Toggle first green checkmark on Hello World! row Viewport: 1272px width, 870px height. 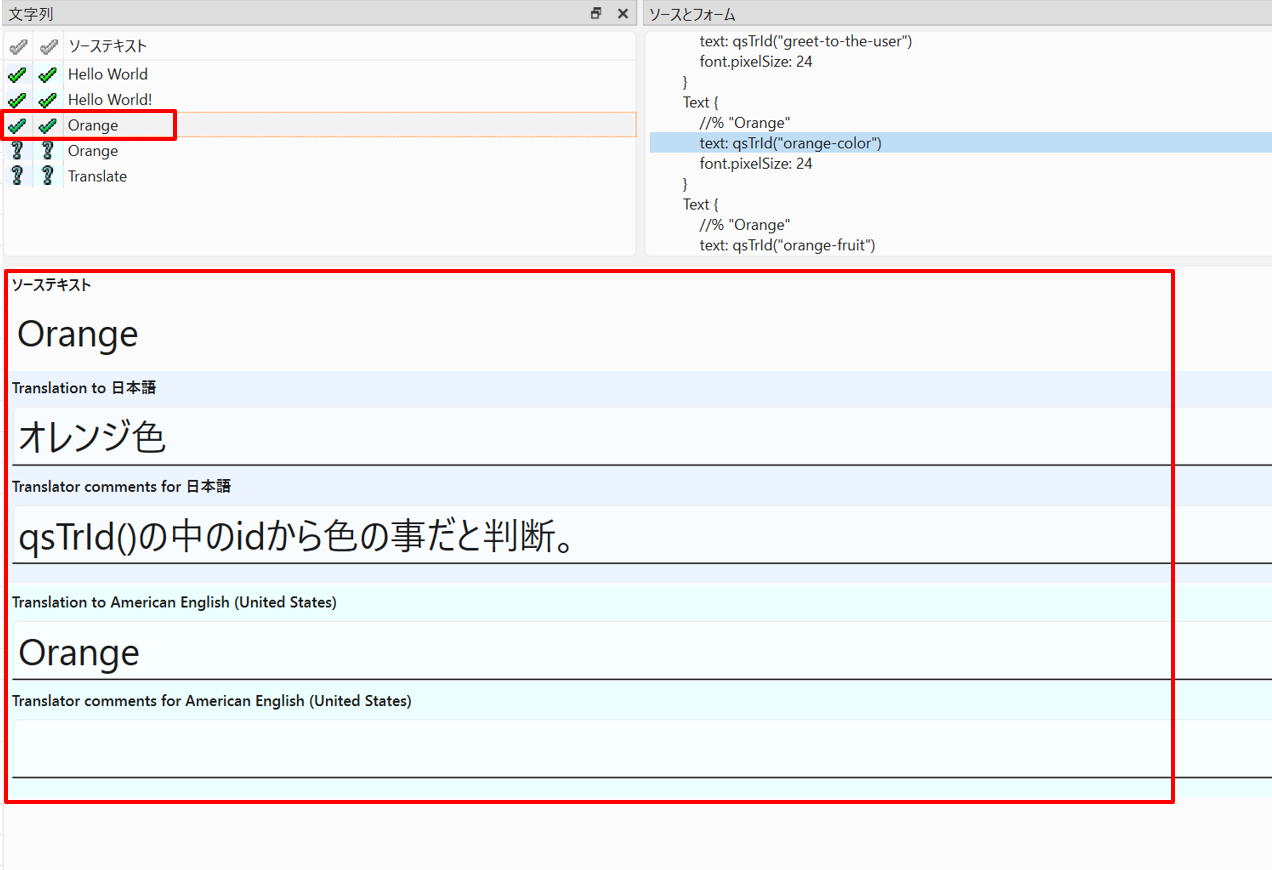(x=17, y=100)
